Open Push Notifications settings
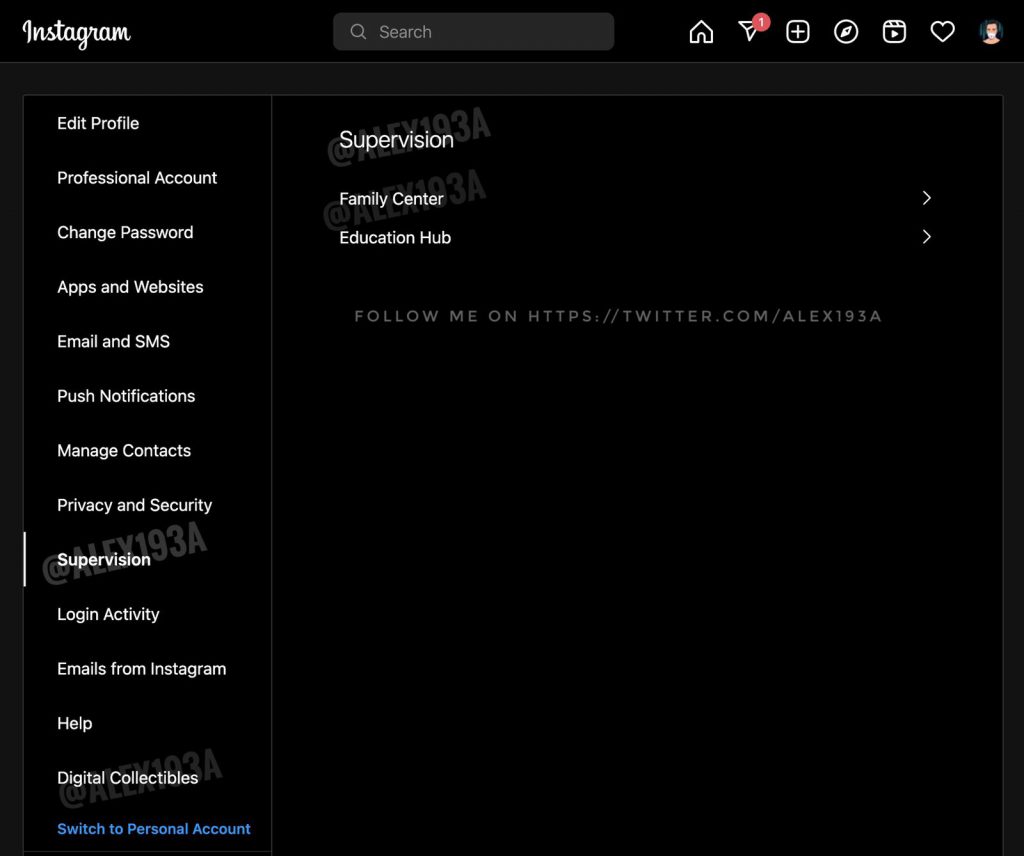The height and width of the screenshot is (856, 1024). point(126,396)
